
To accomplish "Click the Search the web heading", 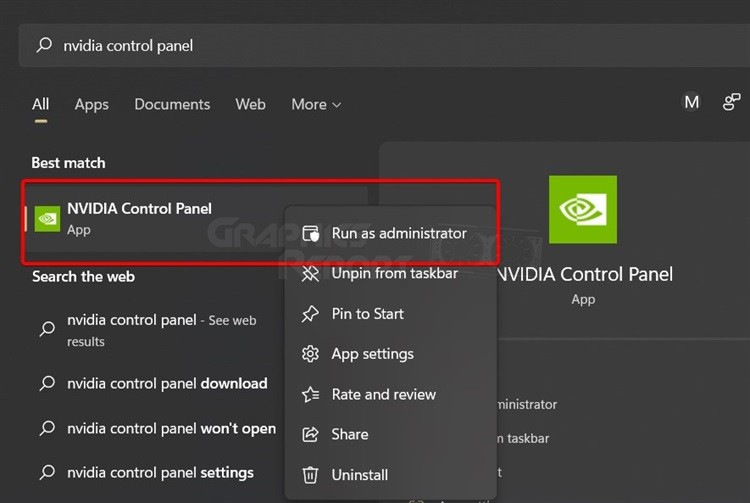I will click(x=83, y=277).
